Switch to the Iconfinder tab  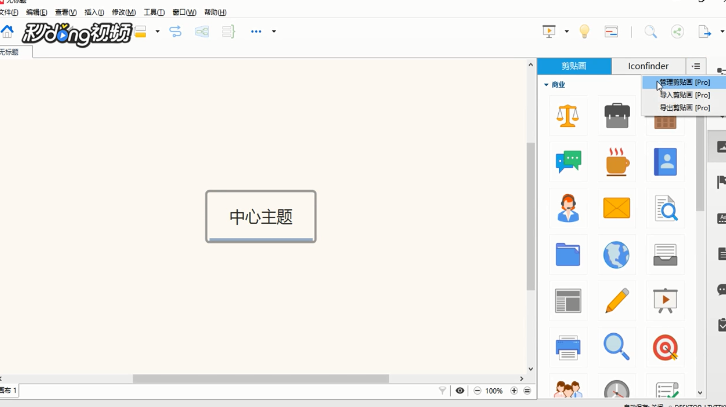tap(648, 66)
